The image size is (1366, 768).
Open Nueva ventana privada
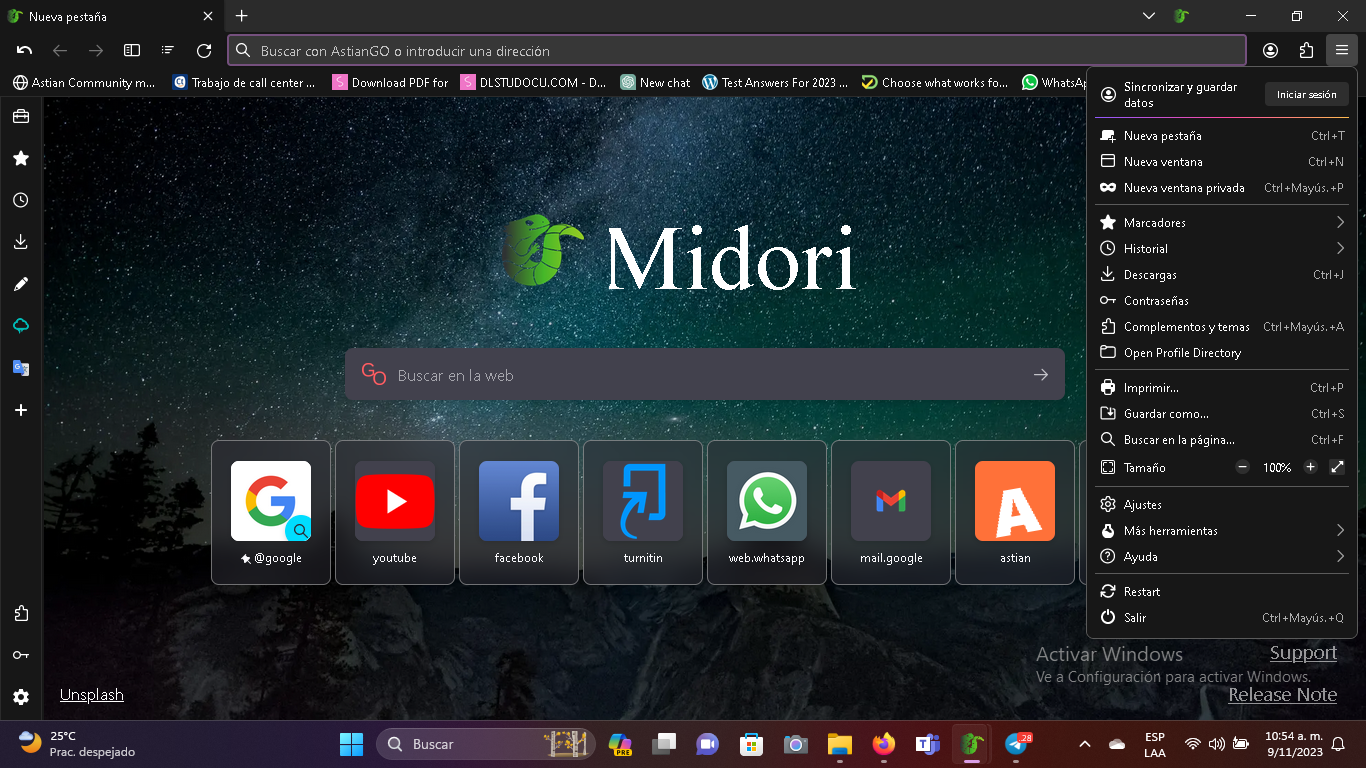click(1222, 187)
